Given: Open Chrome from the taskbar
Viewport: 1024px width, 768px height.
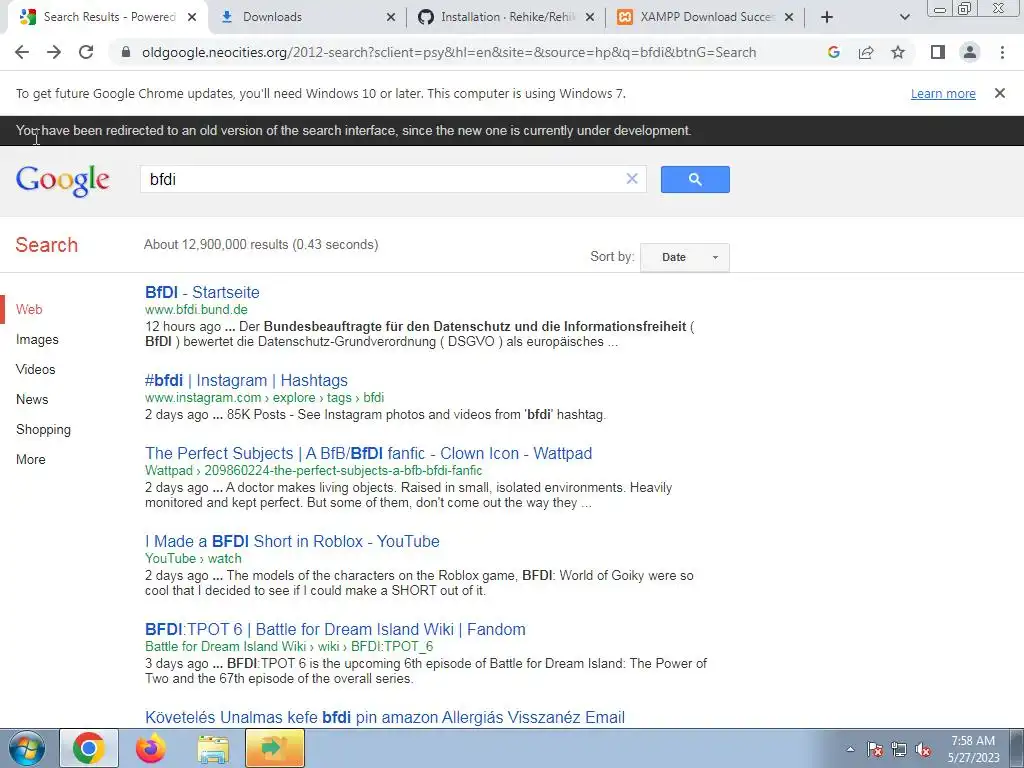Looking at the screenshot, I should pos(89,748).
